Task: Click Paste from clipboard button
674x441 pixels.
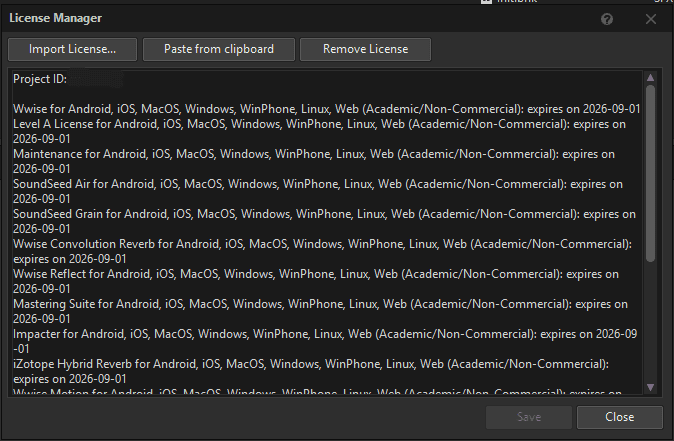Action: (219, 49)
